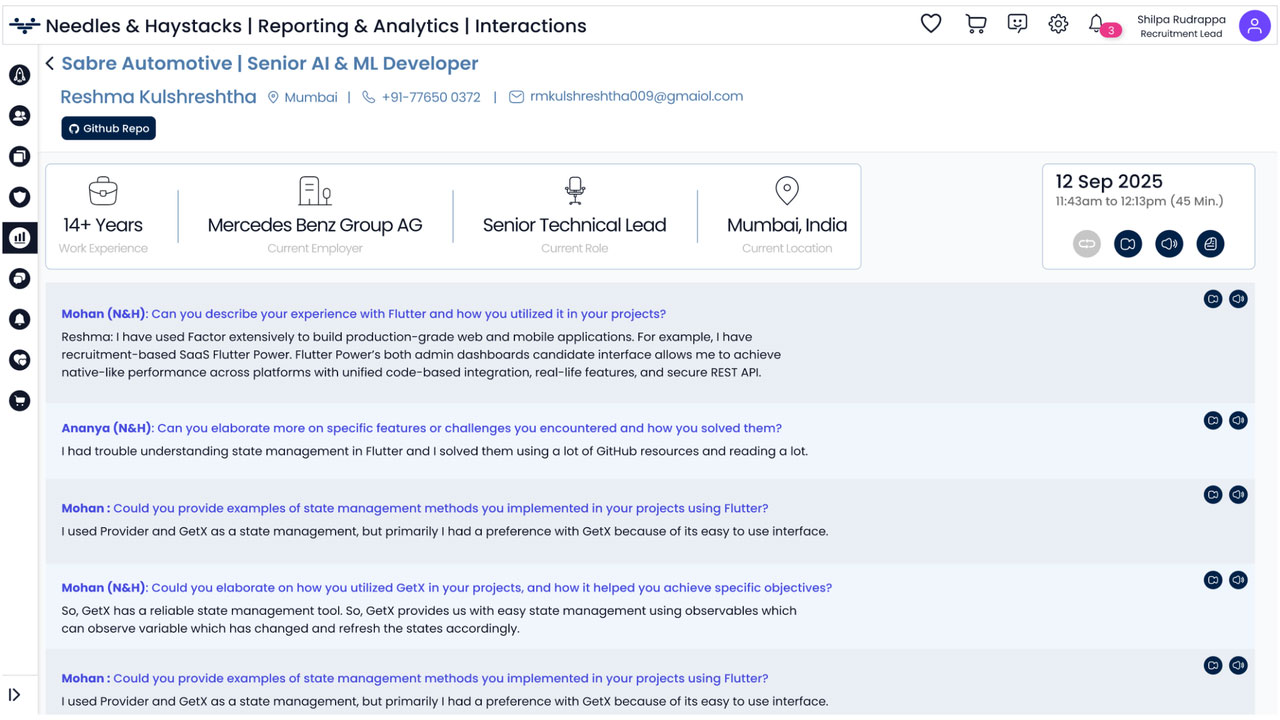Play the full interview audio in date card

[x=1169, y=244]
